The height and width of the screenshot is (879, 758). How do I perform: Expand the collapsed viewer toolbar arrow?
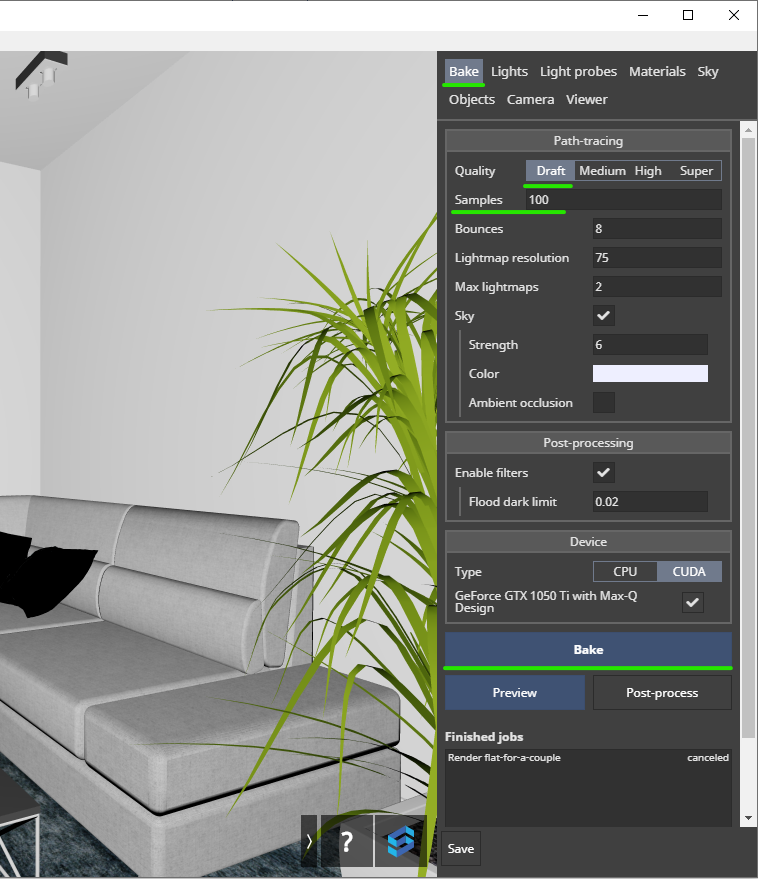pos(309,841)
